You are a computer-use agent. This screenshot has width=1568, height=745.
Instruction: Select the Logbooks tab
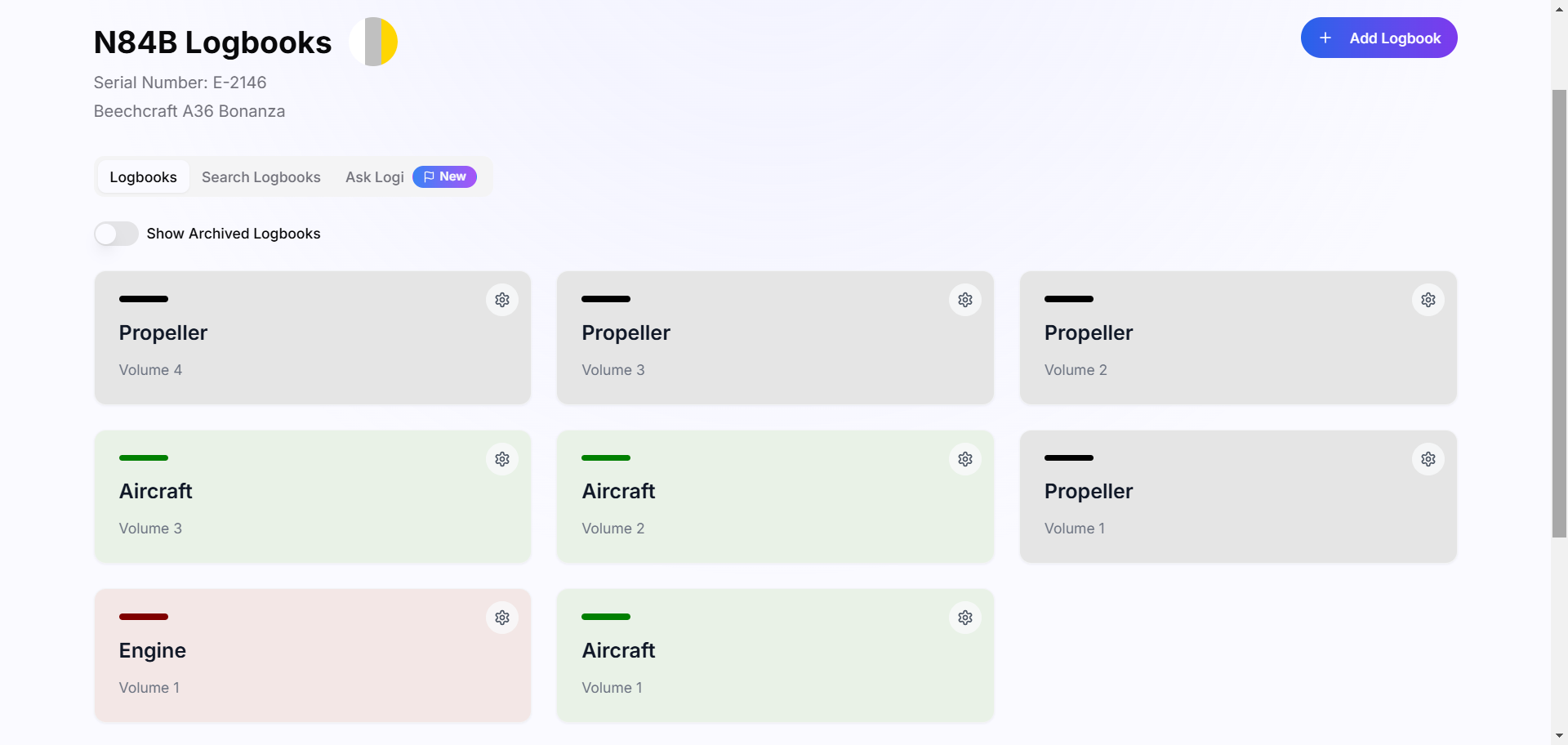tap(143, 176)
